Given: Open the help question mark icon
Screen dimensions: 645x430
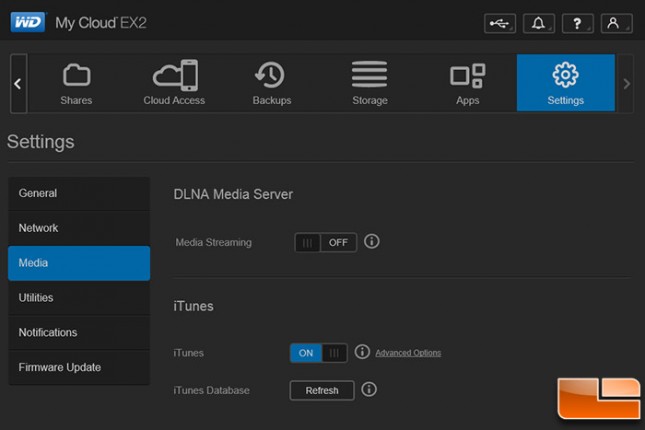Looking at the screenshot, I should (x=577, y=23).
